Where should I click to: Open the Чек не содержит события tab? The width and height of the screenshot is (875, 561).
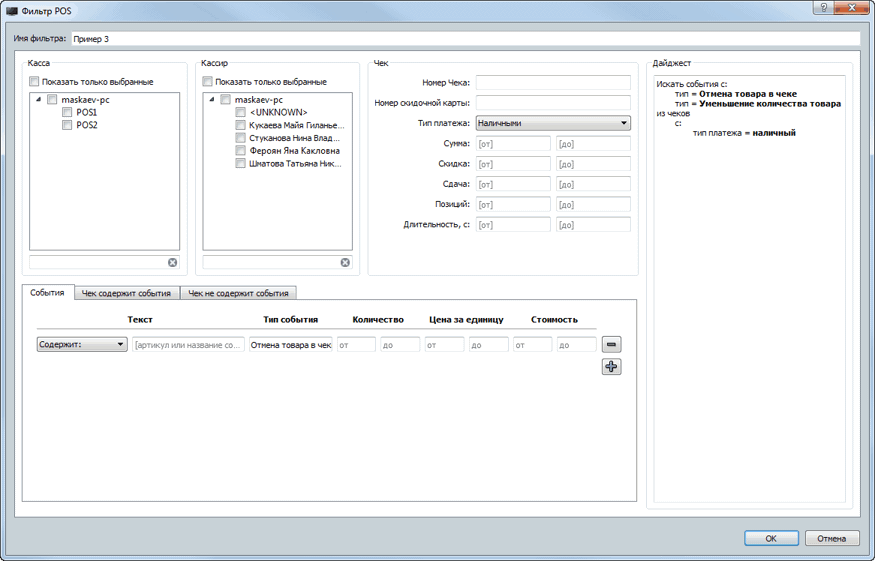[x=239, y=294]
